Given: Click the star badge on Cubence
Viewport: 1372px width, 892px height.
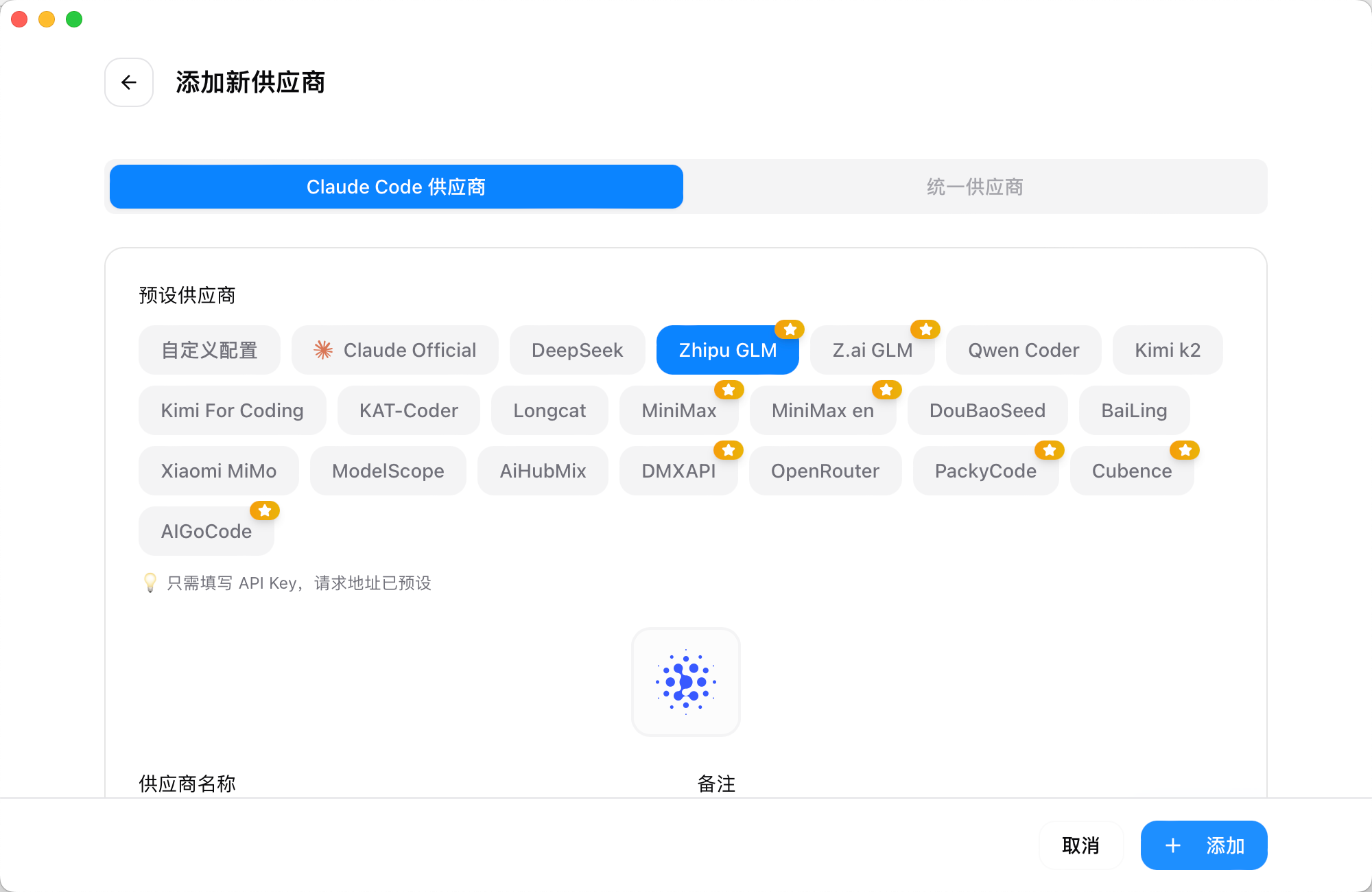Looking at the screenshot, I should pos(1185,450).
